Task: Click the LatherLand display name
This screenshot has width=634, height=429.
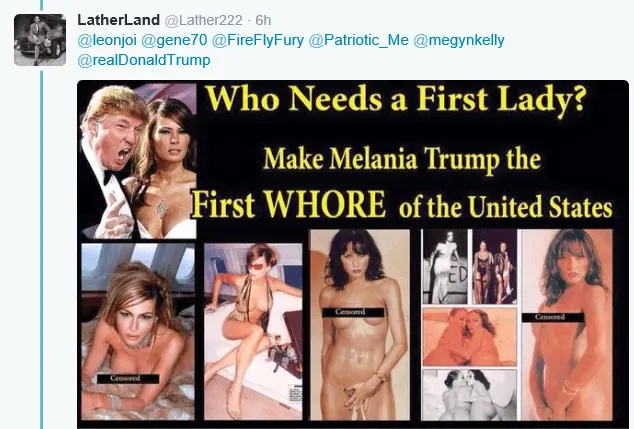Action: tap(118, 20)
